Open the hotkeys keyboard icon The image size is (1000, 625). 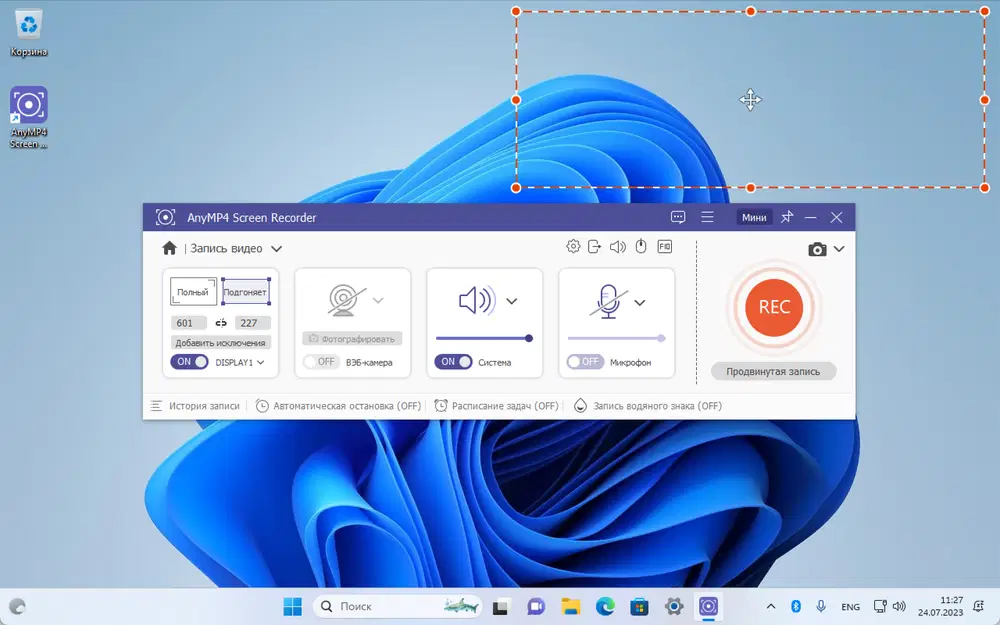(x=664, y=247)
